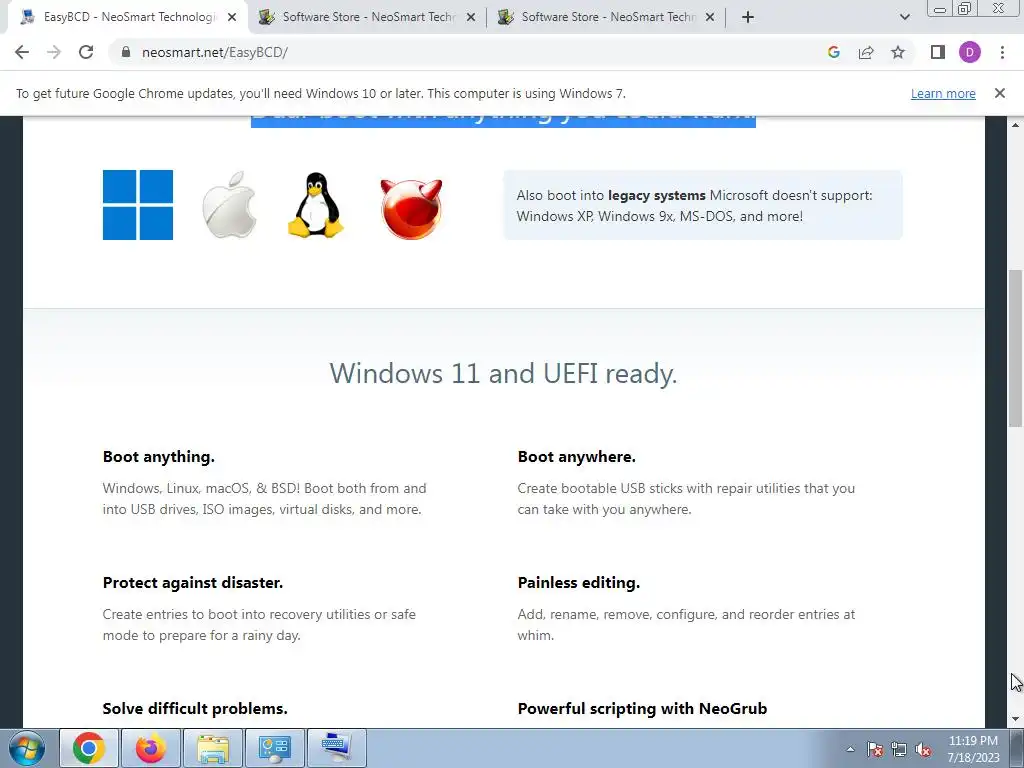
Task: Bookmark this page with the star icon
Action: tap(898, 52)
